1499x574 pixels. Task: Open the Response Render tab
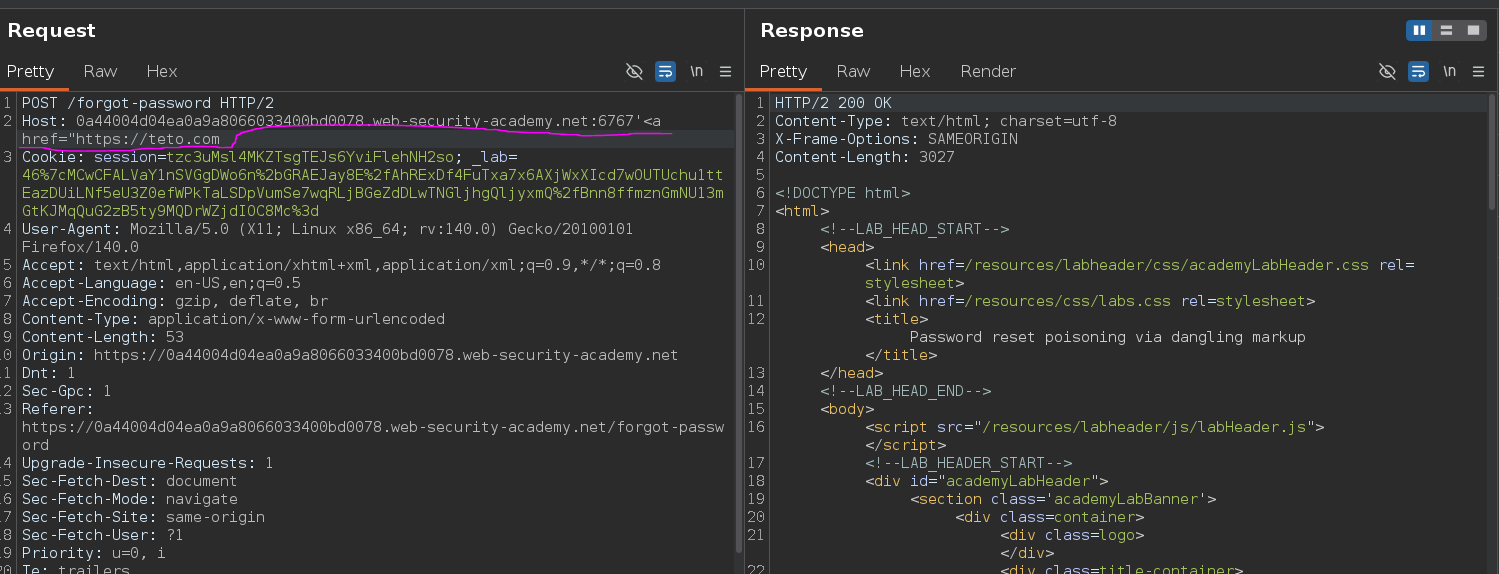988,71
